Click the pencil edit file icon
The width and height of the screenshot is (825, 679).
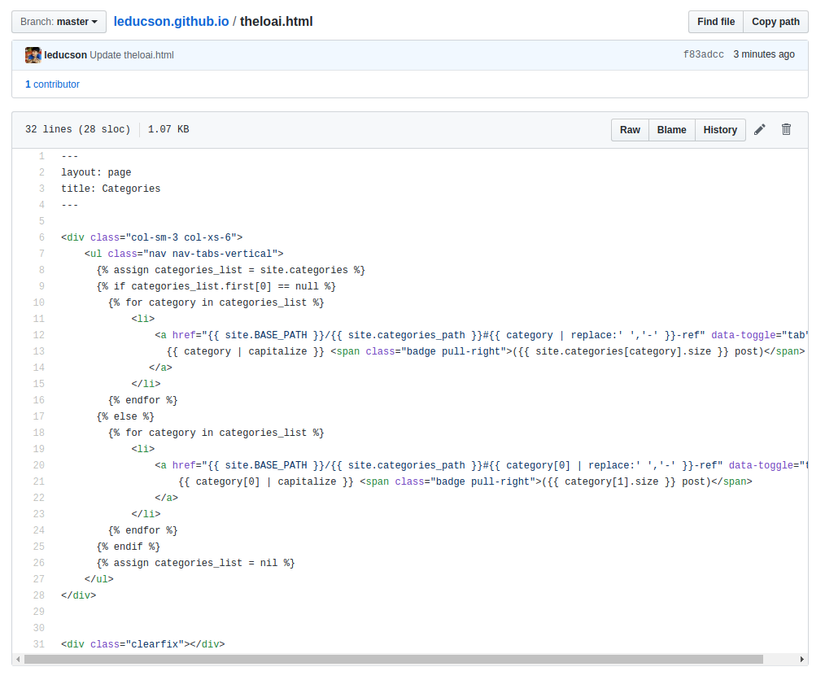click(x=760, y=130)
